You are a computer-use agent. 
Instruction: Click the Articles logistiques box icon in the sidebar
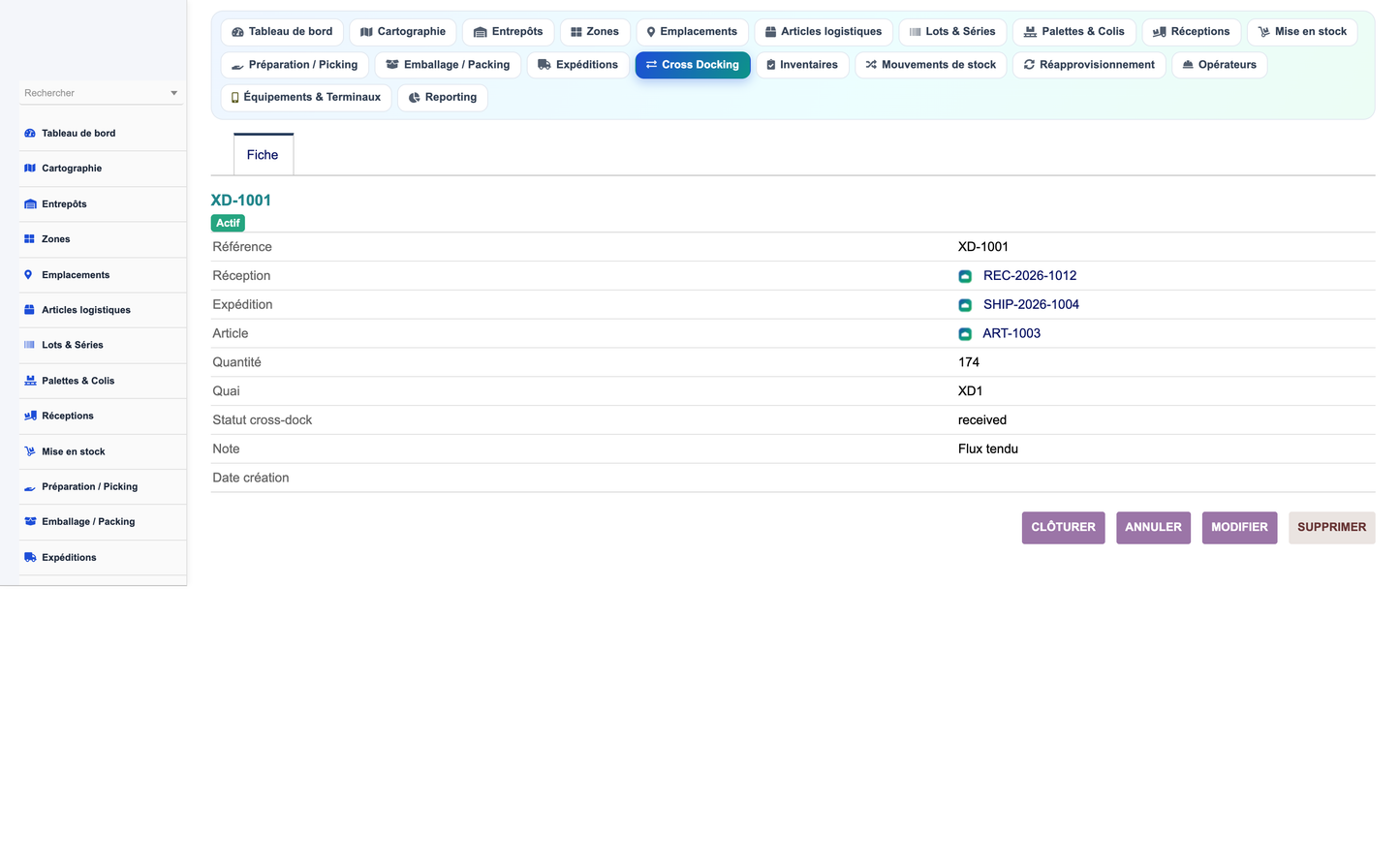(x=30, y=310)
